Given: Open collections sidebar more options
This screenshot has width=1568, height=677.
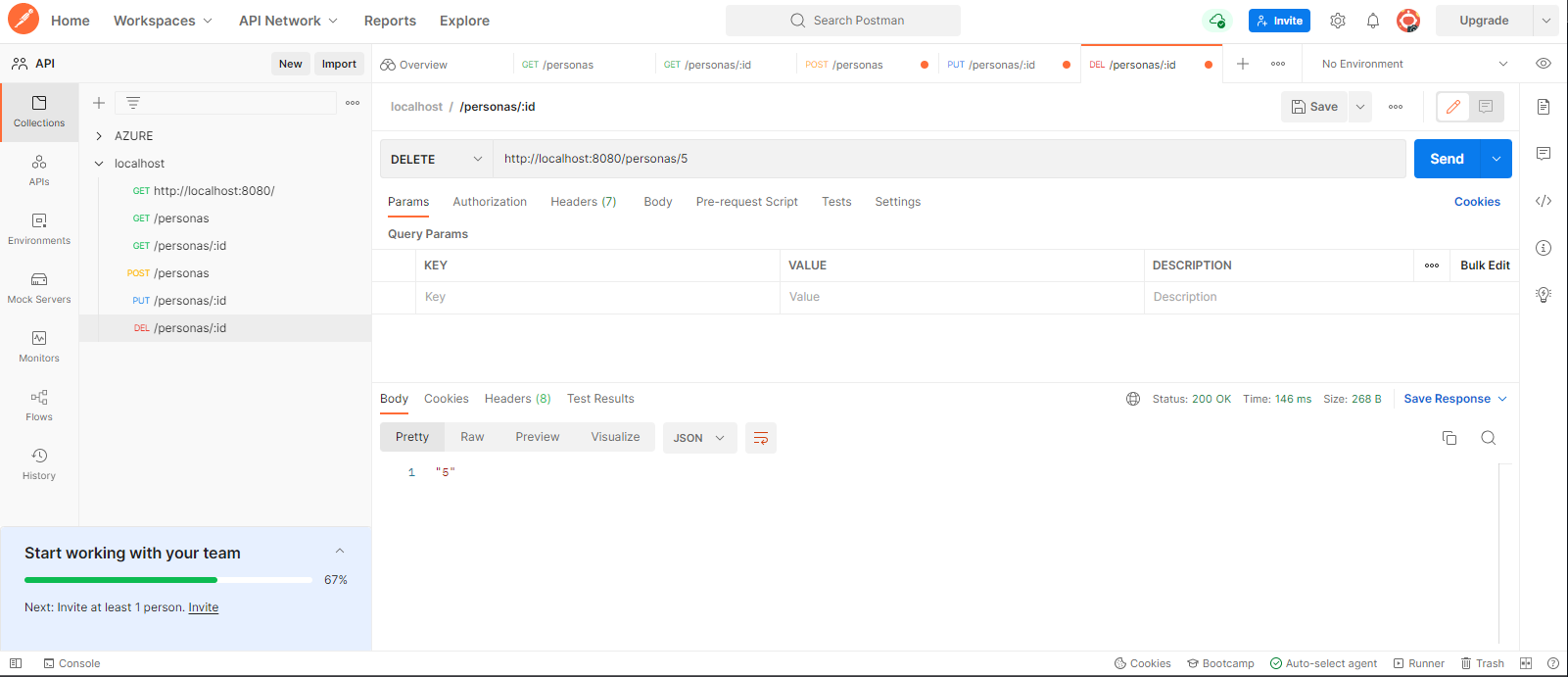Looking at the screenshot, I should coord(353,103).
